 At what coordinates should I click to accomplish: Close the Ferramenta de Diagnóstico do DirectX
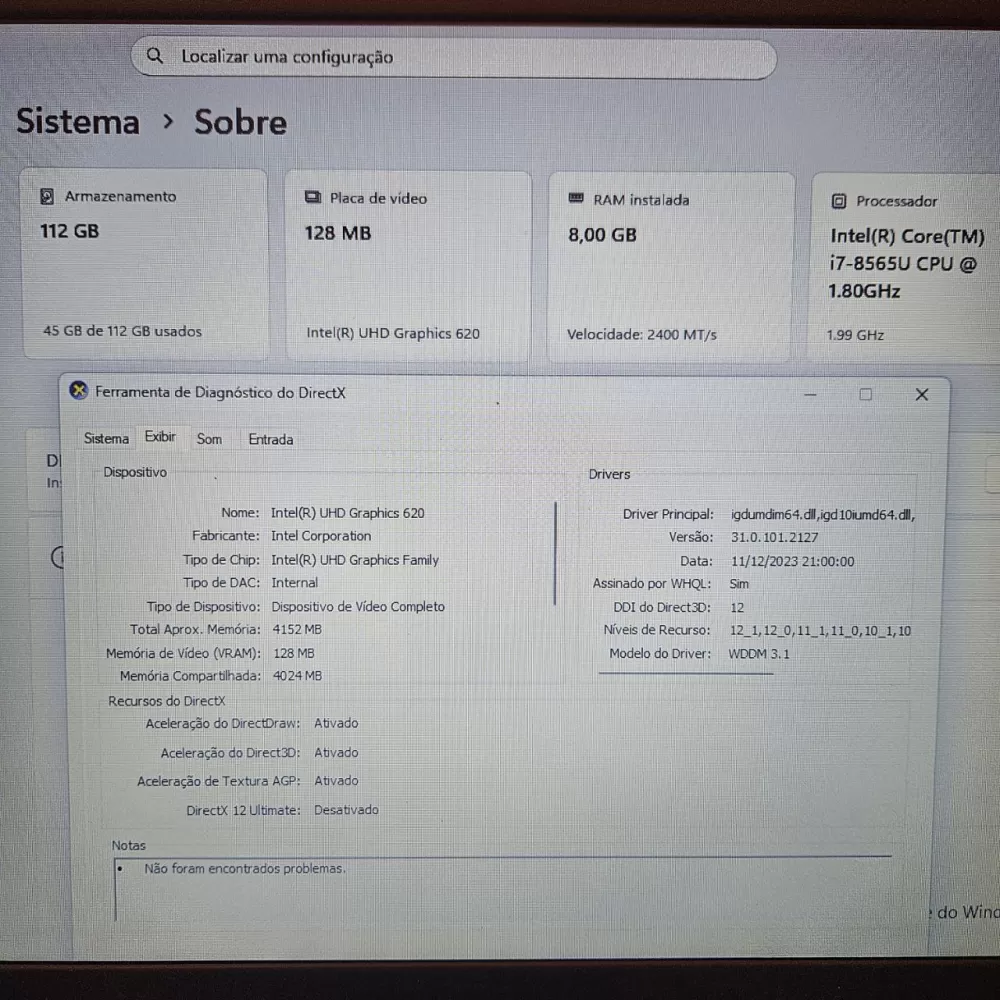pos(921,394)
